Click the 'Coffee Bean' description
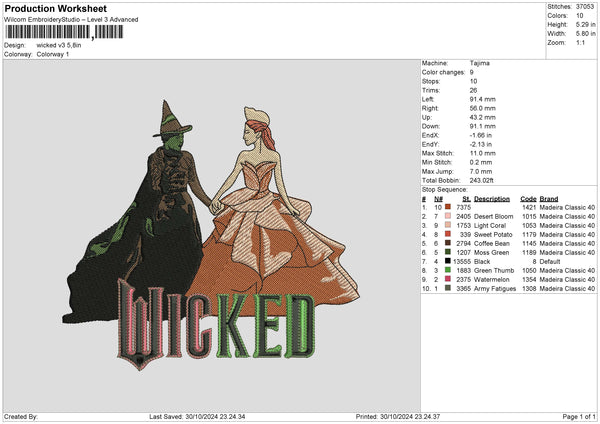600x424 pixels. click(492, 243)
